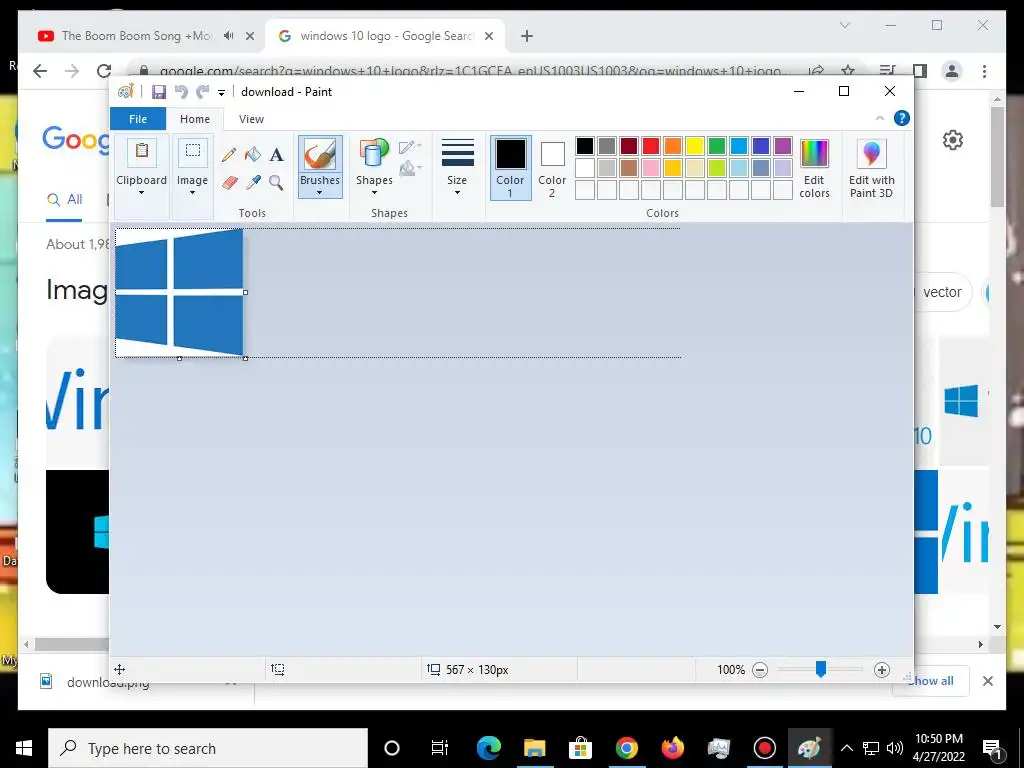The width and height of the screenshot is (1024, 768).
Task: Click Edit with Paint 3D icon
Action: (x=871, y=155)
